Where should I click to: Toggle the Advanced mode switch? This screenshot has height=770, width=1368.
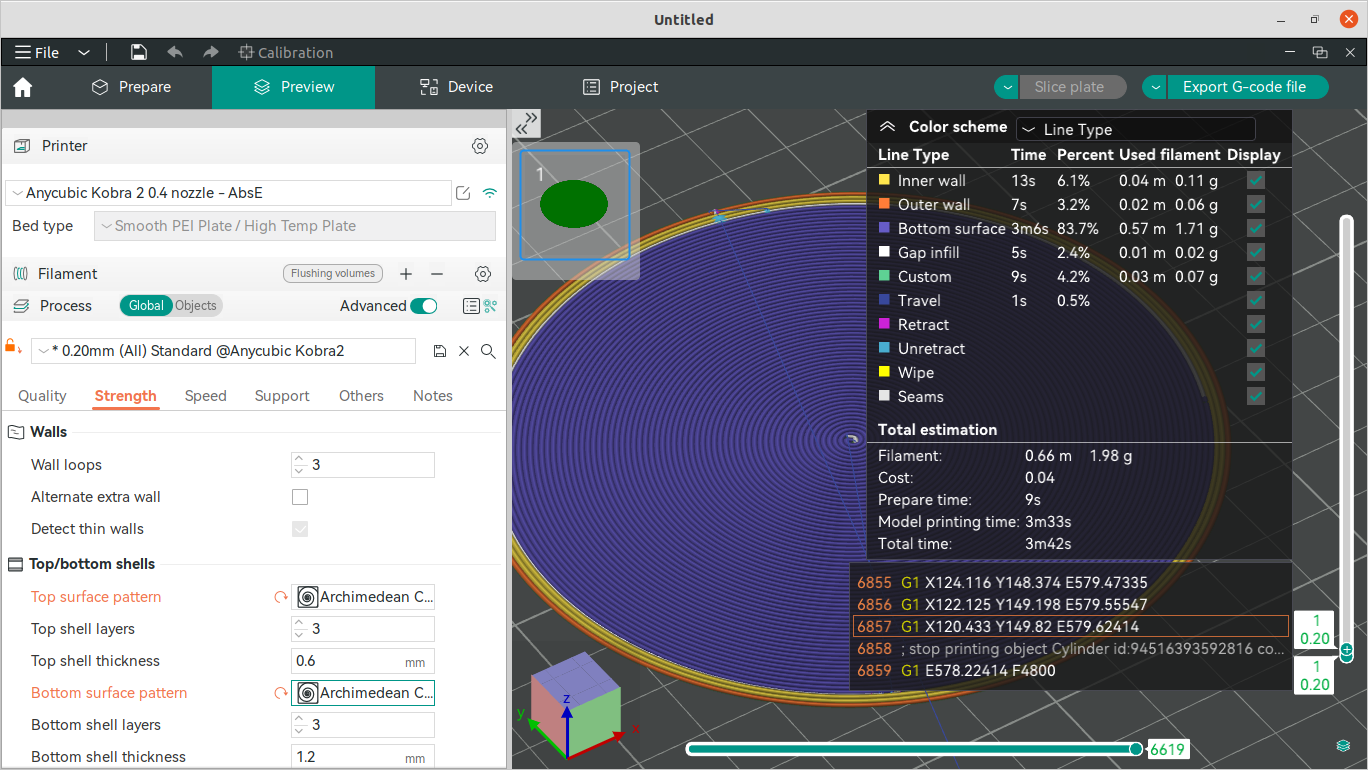[424, 306]
